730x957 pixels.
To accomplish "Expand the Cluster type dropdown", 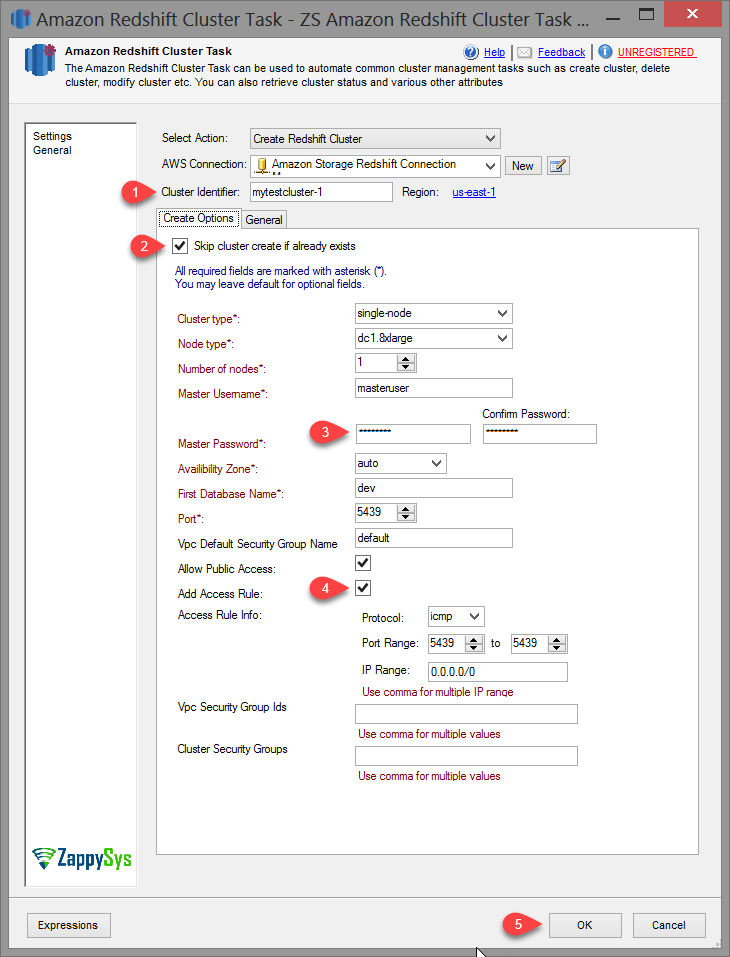I will point(433,314).
